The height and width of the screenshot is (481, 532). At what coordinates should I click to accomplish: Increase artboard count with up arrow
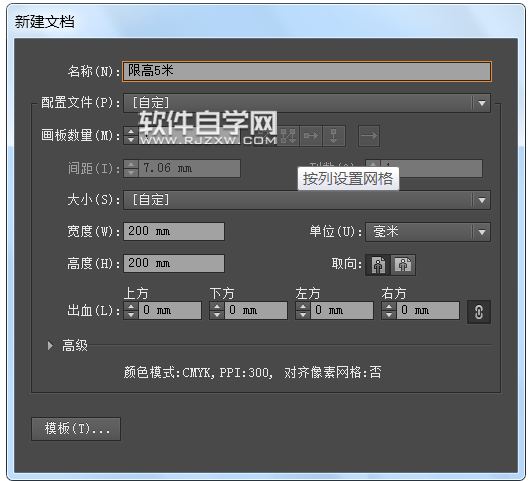[x=131, y=132]
